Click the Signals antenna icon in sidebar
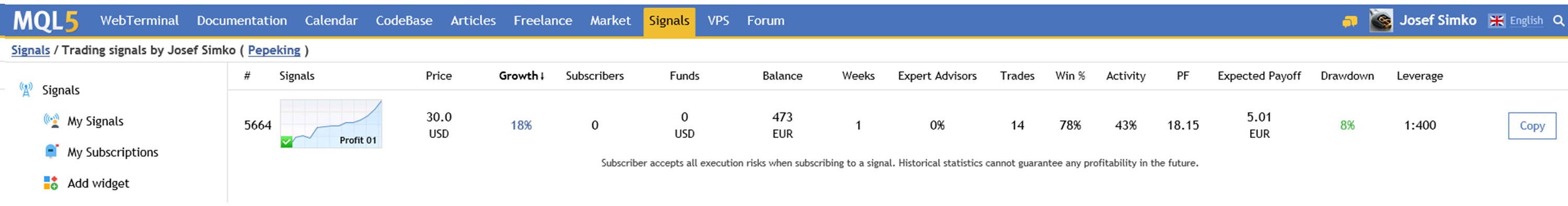 pyautogui.click(x=26, y=89)
